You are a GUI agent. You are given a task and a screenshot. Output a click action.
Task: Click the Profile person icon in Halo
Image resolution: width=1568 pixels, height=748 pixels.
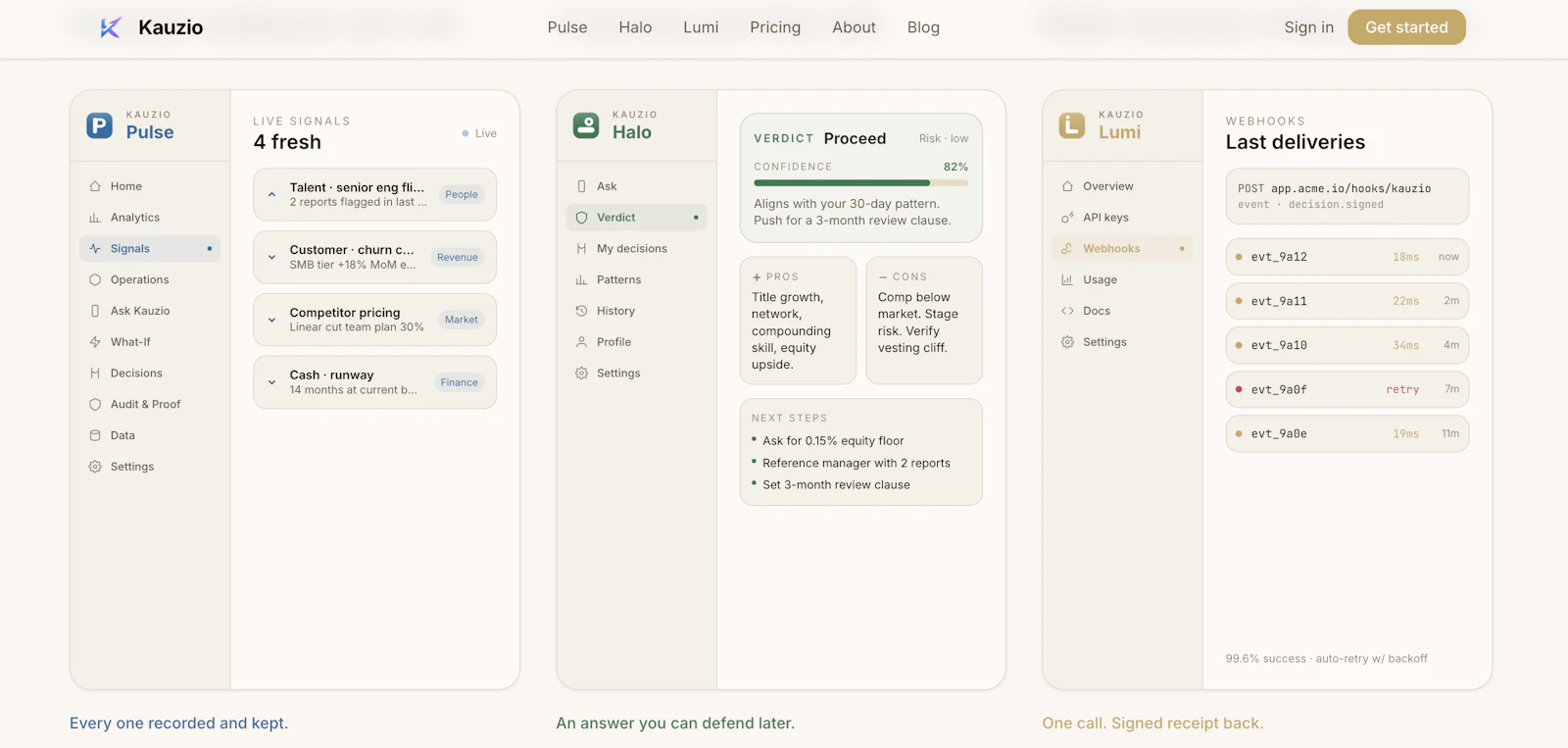581,342
